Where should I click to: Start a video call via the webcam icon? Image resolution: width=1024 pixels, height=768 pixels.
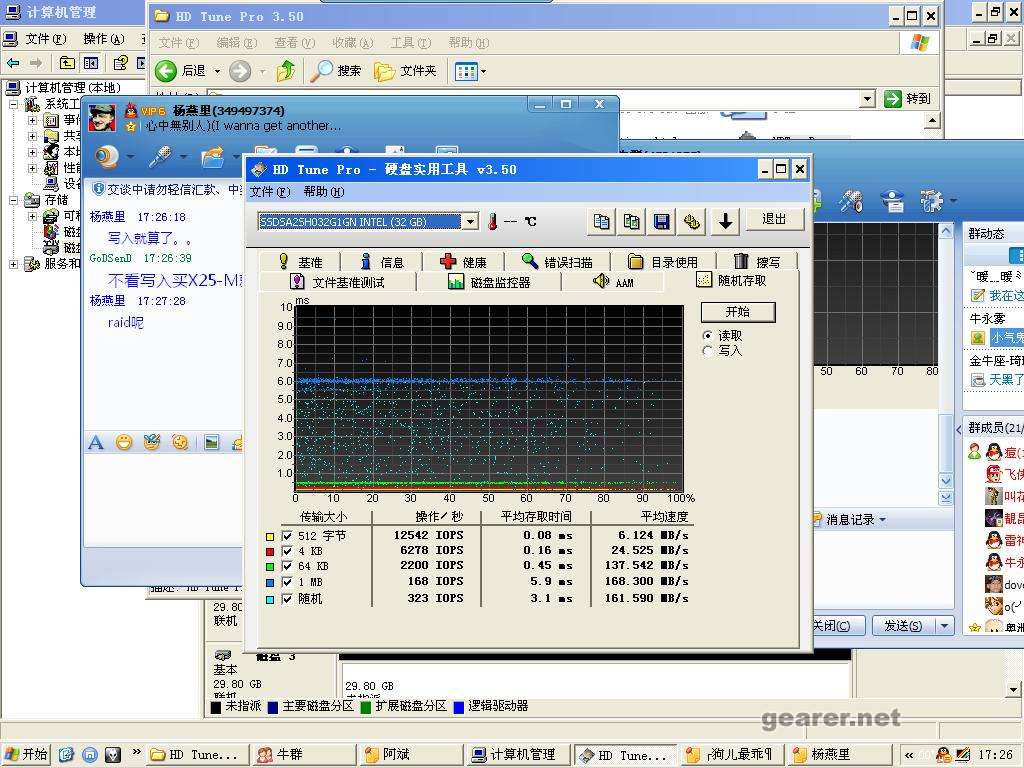pyautogui.click(x=107, y=157)
